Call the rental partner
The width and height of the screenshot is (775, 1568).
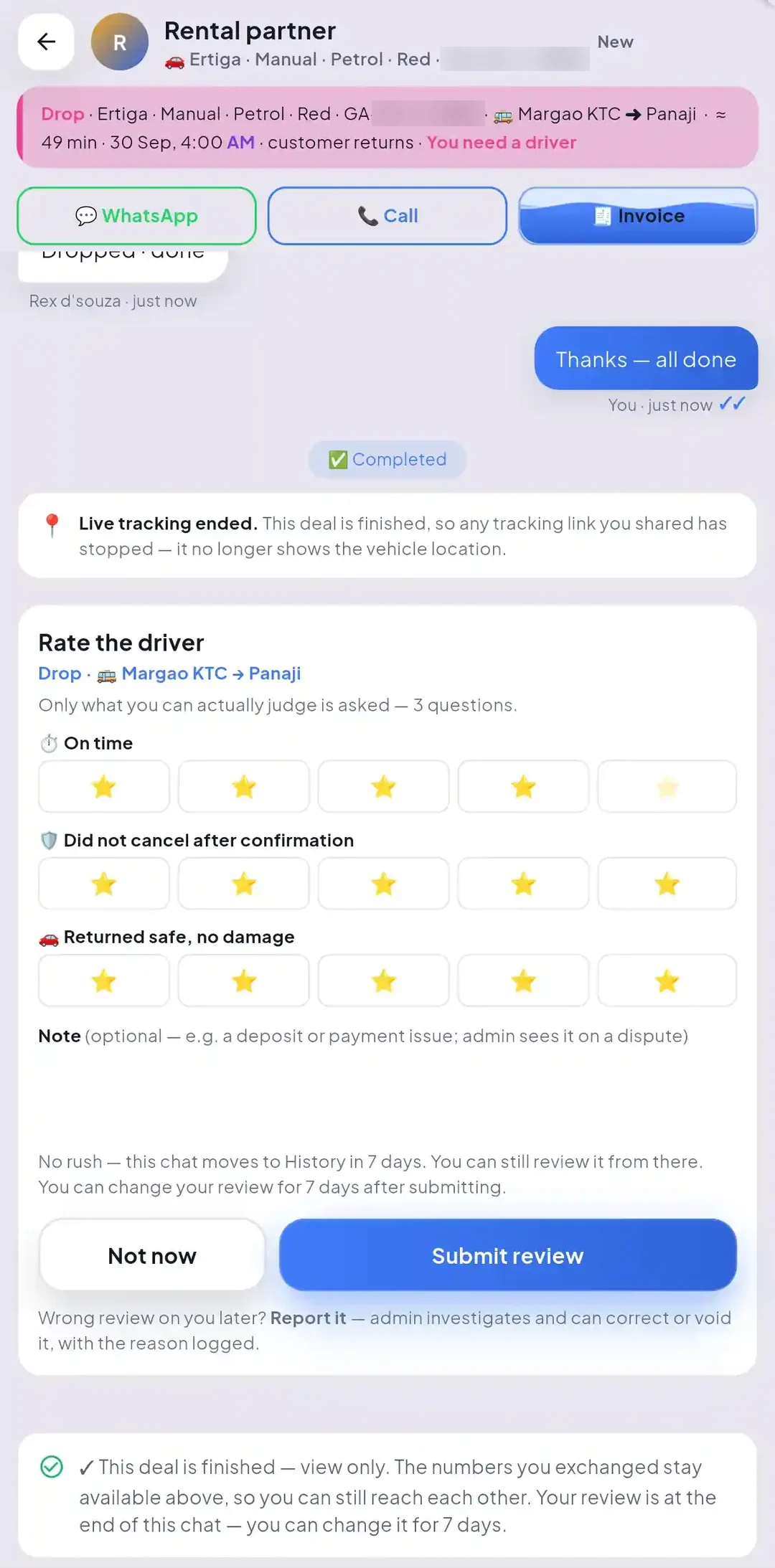click(x=387, y=216)
